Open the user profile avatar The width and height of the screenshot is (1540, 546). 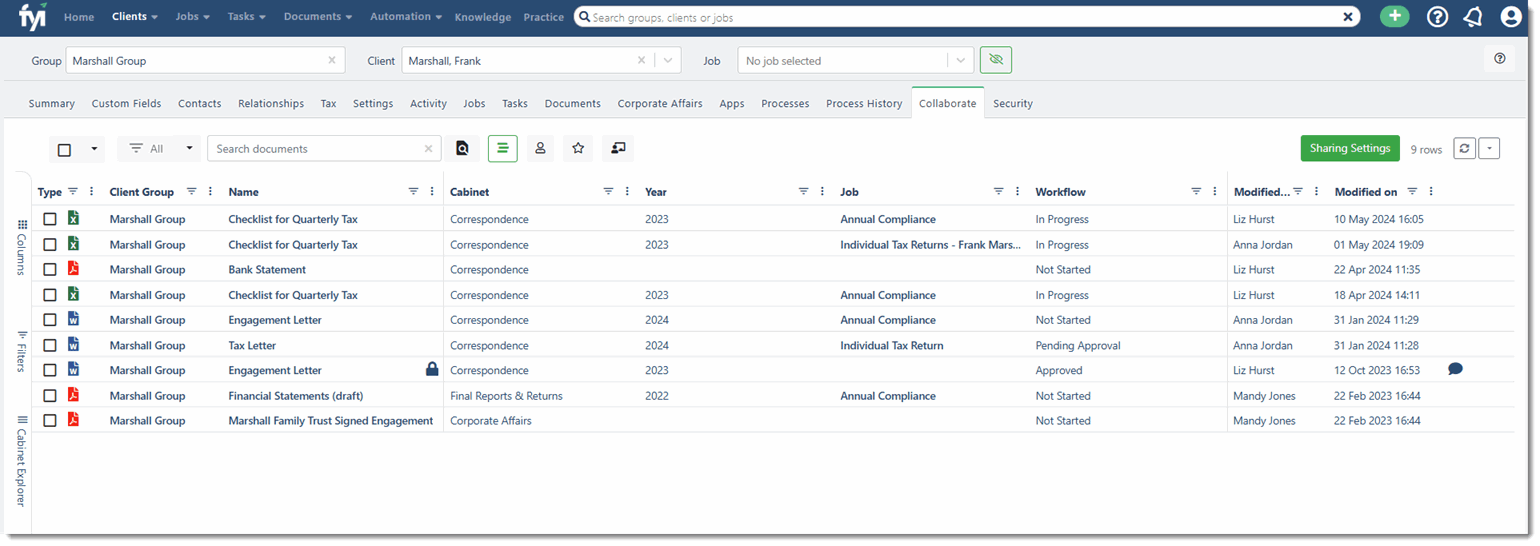[x=1510, y=17]
